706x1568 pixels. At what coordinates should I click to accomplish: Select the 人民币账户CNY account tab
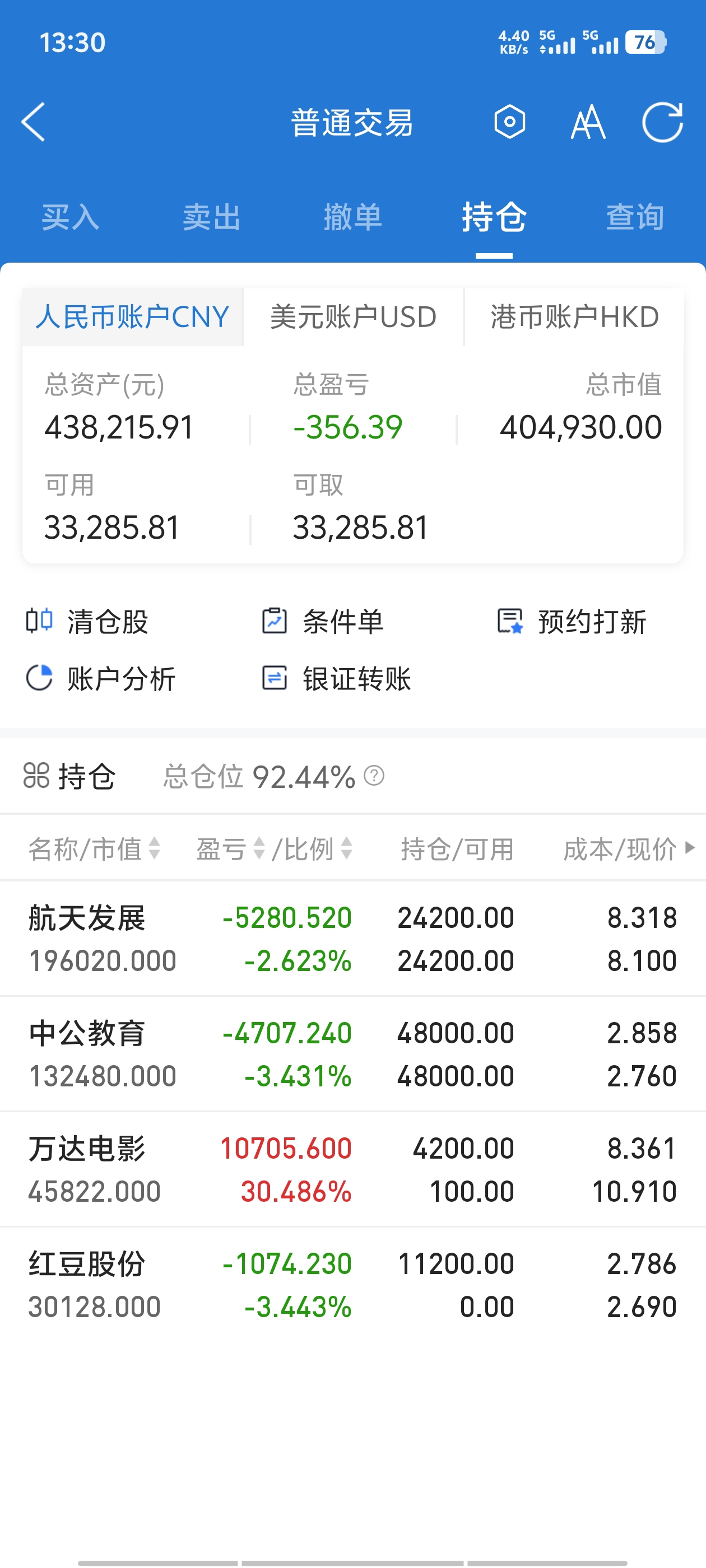(x=133, y=316)
